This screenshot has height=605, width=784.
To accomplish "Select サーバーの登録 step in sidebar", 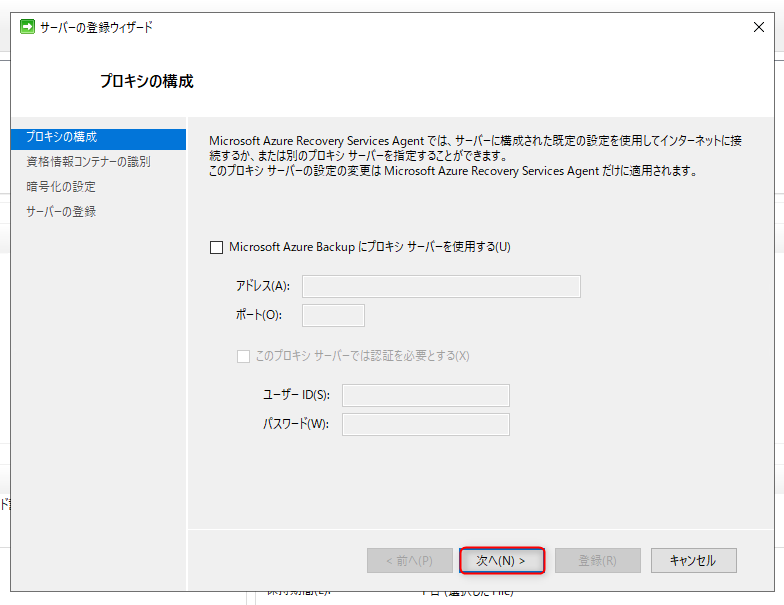I will 60,212.
